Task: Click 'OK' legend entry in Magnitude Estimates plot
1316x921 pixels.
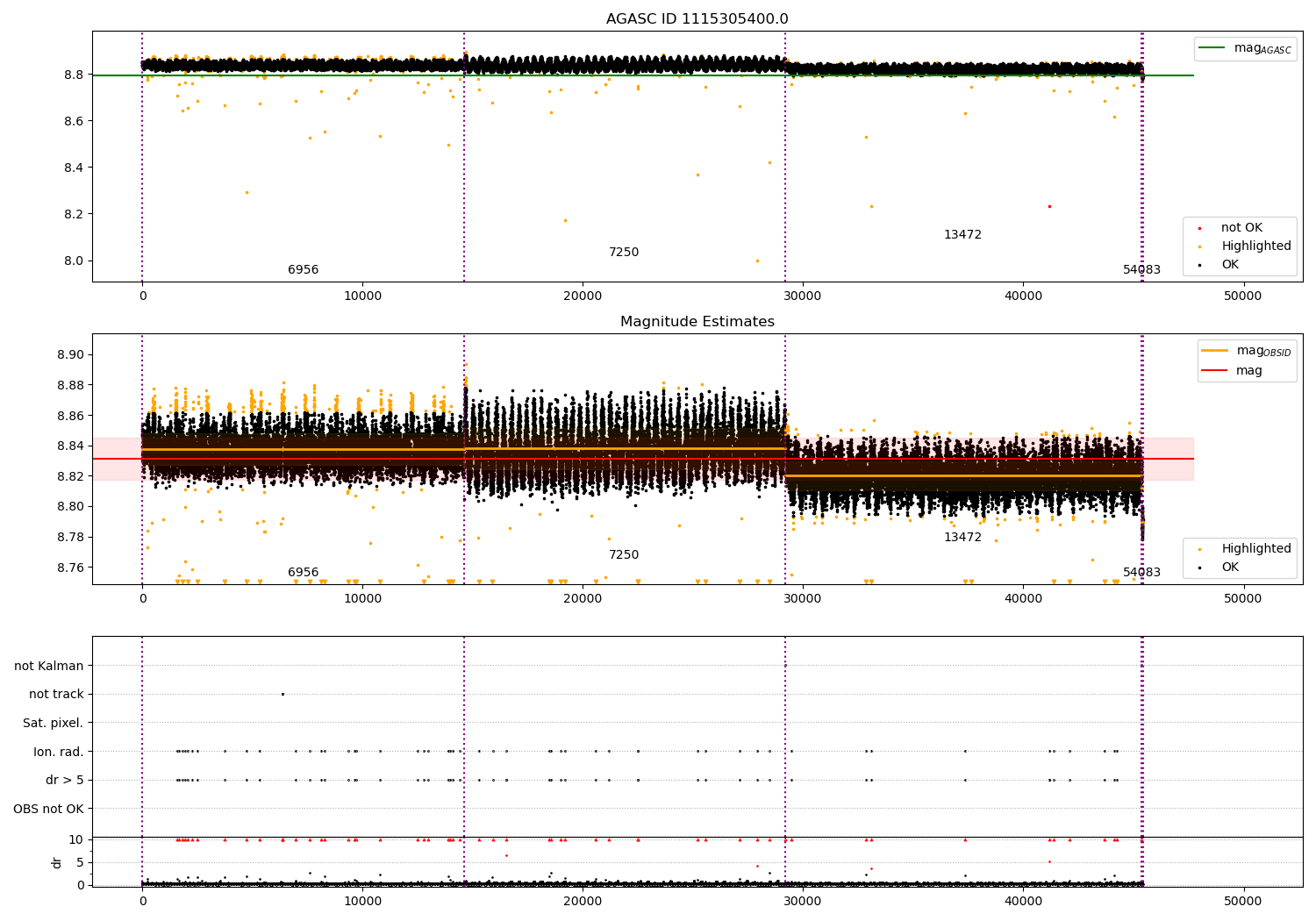Action: 1230,568
